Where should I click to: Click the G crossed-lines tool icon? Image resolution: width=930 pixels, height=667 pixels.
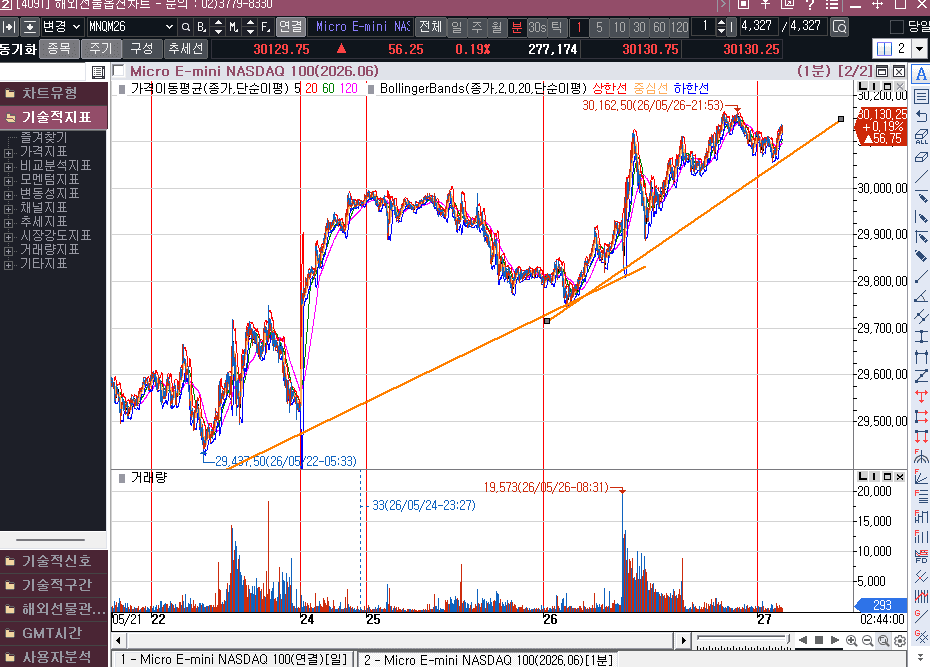921,637
